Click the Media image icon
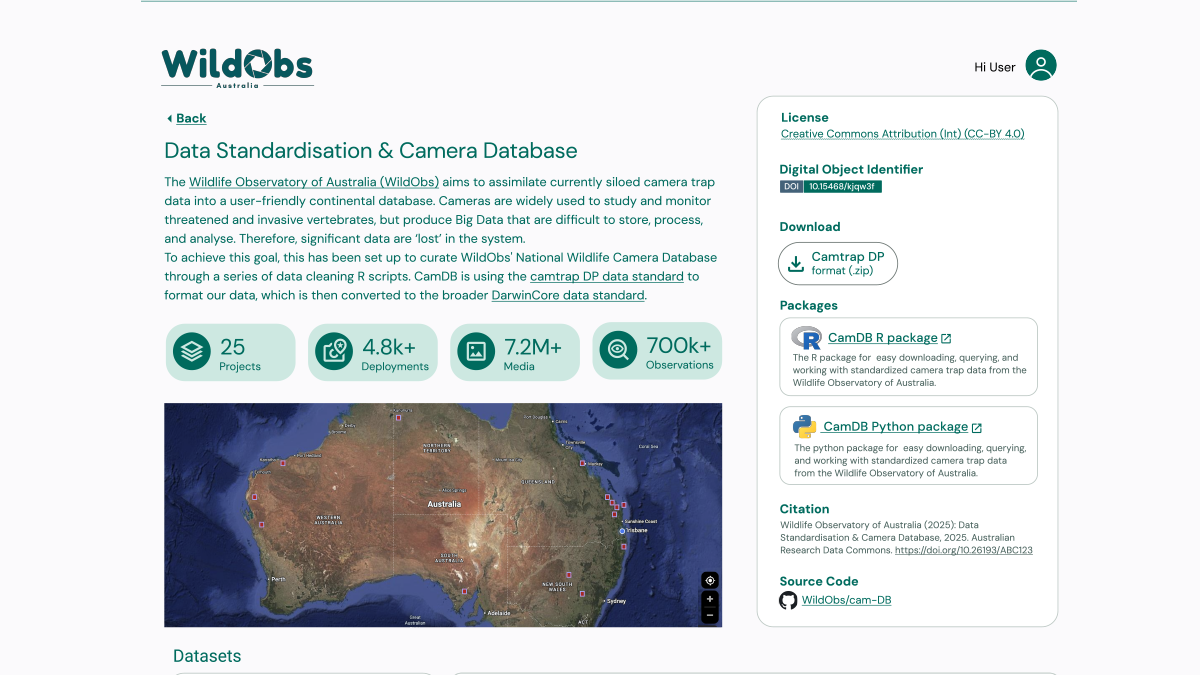The width and height of the screenshot is (1200, 675). (x=476, y=351)
